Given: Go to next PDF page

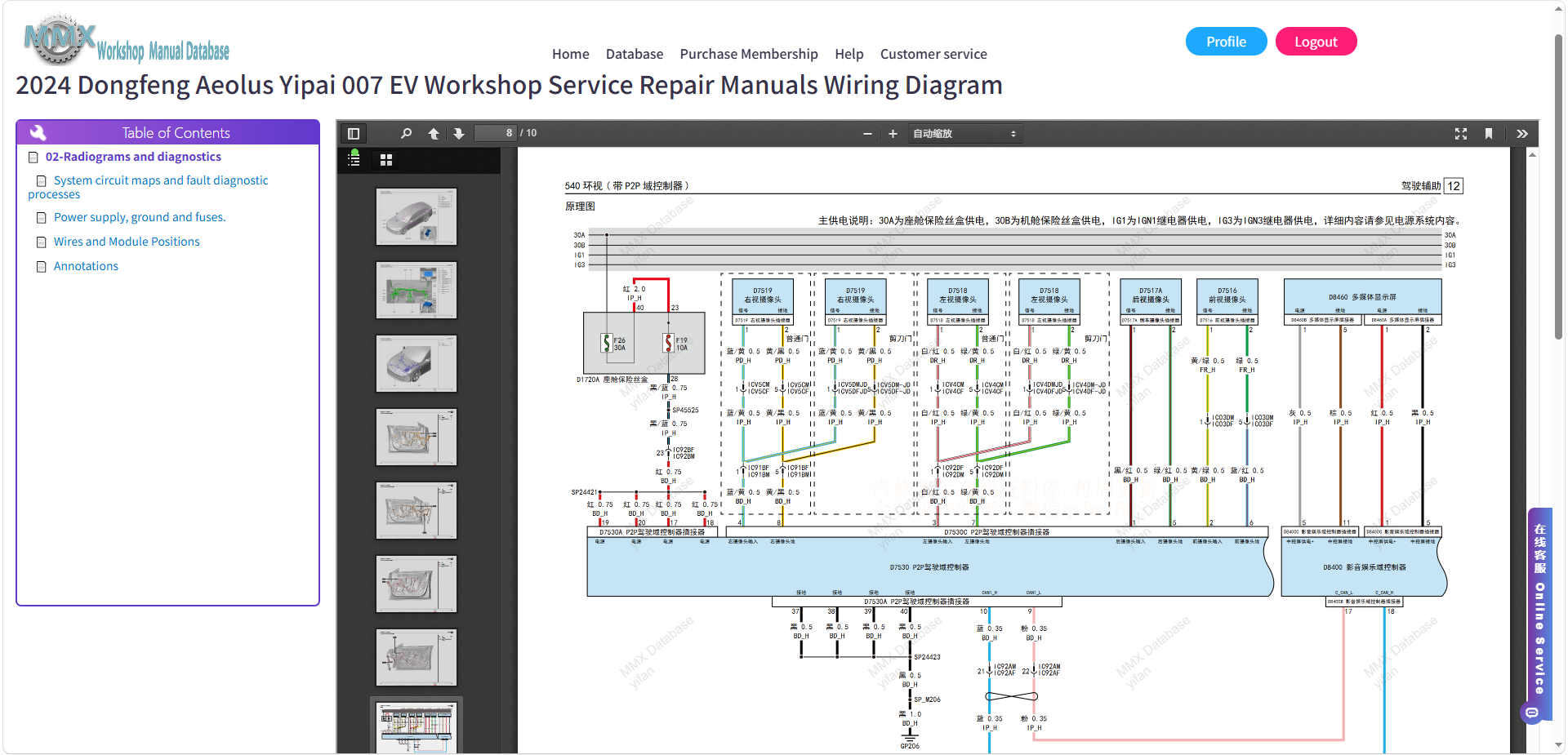Looking at the screenshot, I should [x=459, y=134].
